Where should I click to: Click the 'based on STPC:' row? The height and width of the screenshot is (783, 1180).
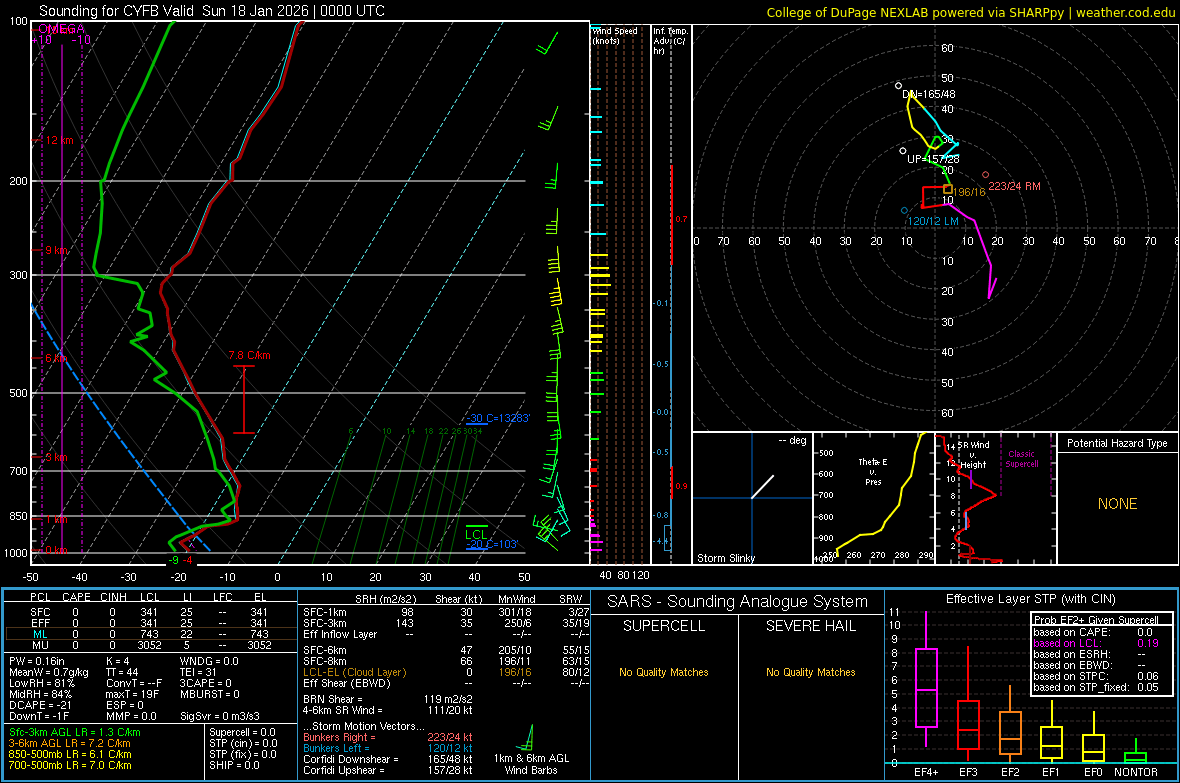[x=1096, y=676]
